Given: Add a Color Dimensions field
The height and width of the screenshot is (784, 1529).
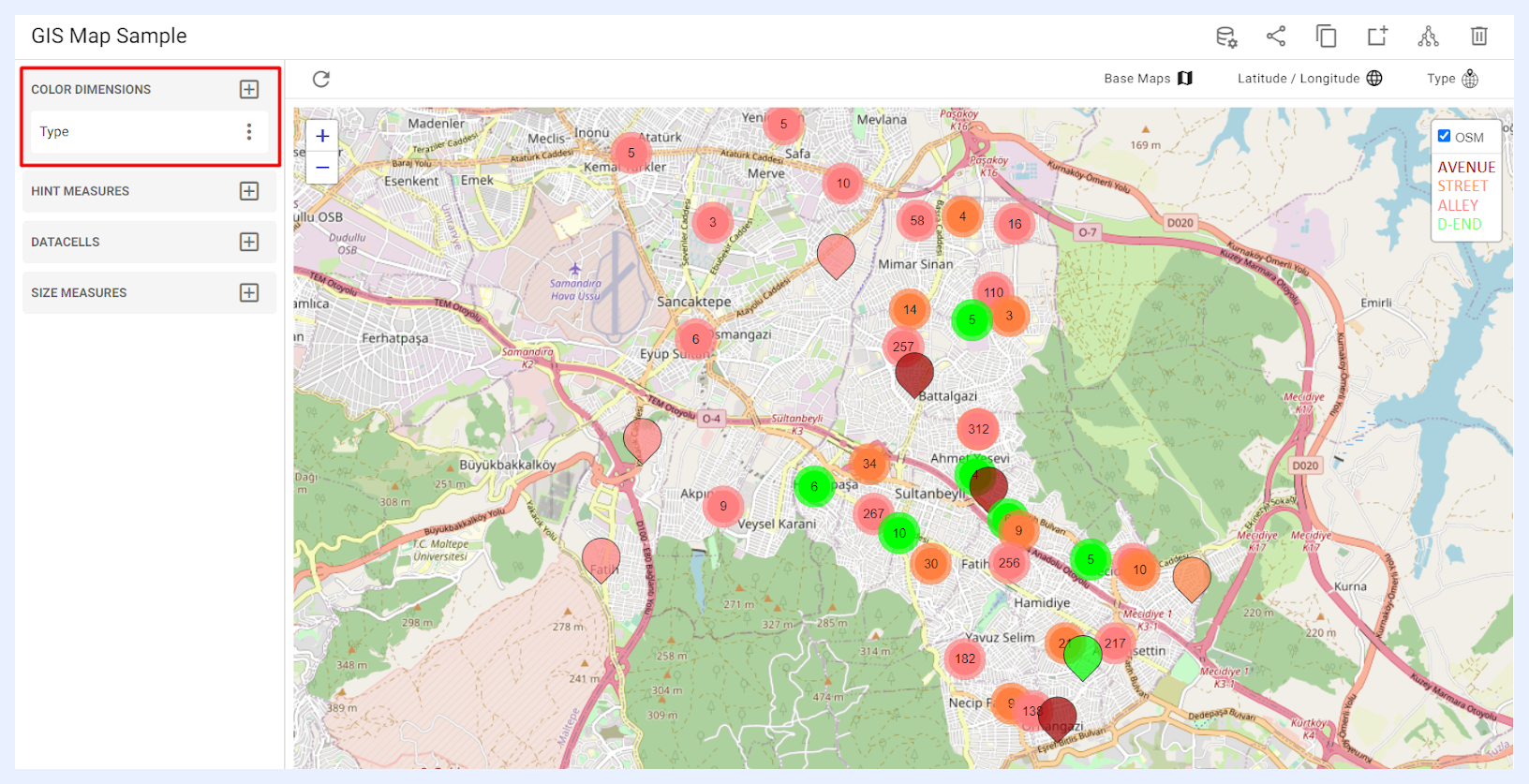Looking at the screenshot, I should [249, 89].
